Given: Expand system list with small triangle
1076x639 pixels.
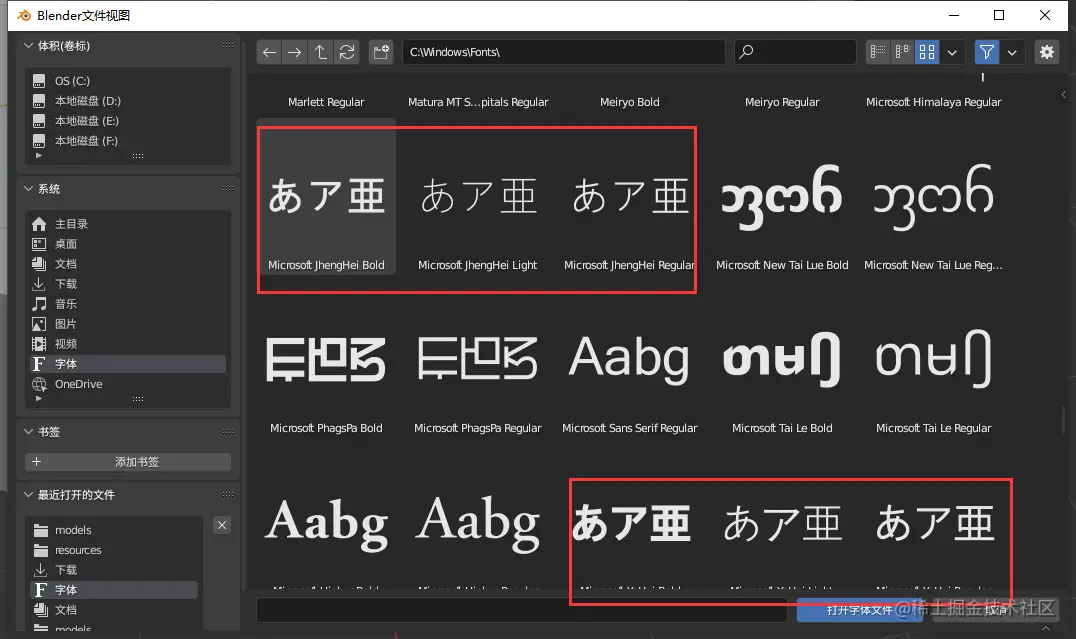Looking at the screenshot, I should point(38,398).
